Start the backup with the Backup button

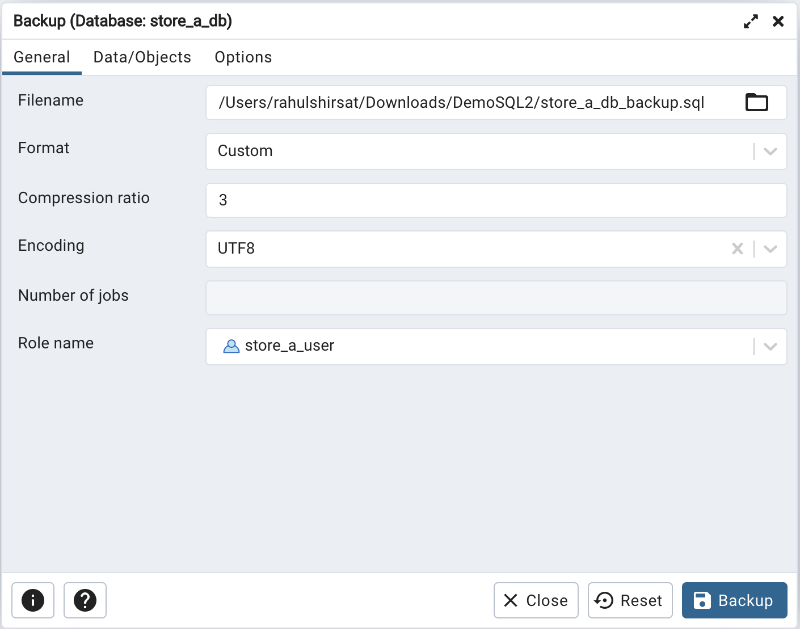(734, 600)
